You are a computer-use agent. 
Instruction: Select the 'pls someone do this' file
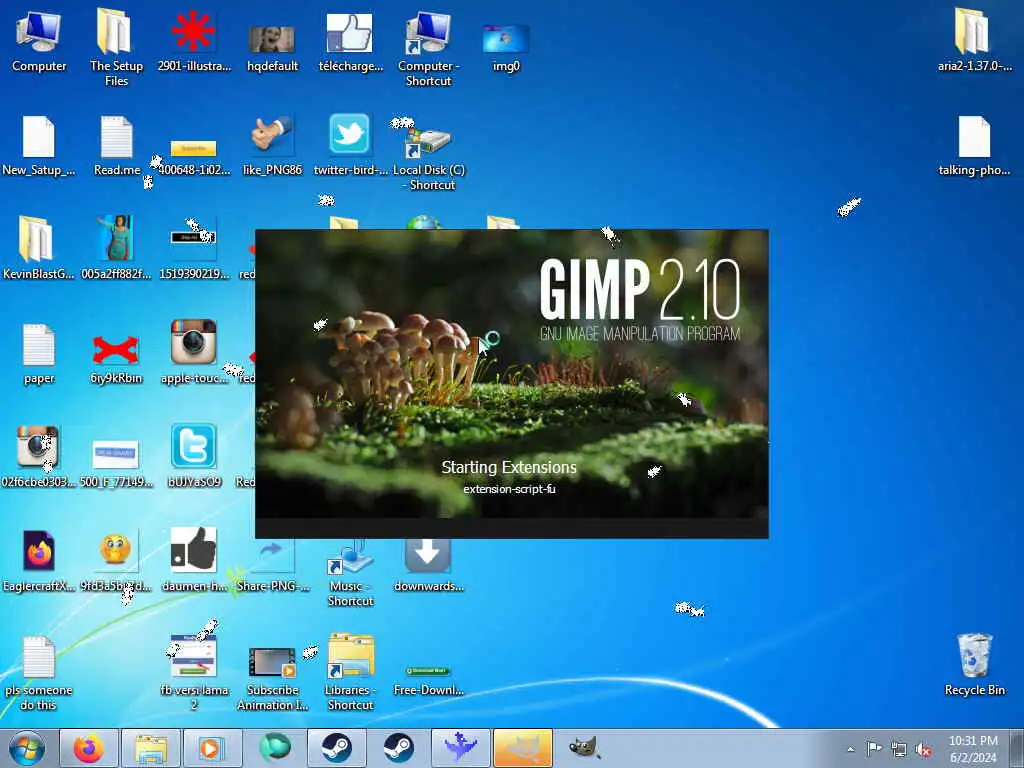[x=39, y=673]
